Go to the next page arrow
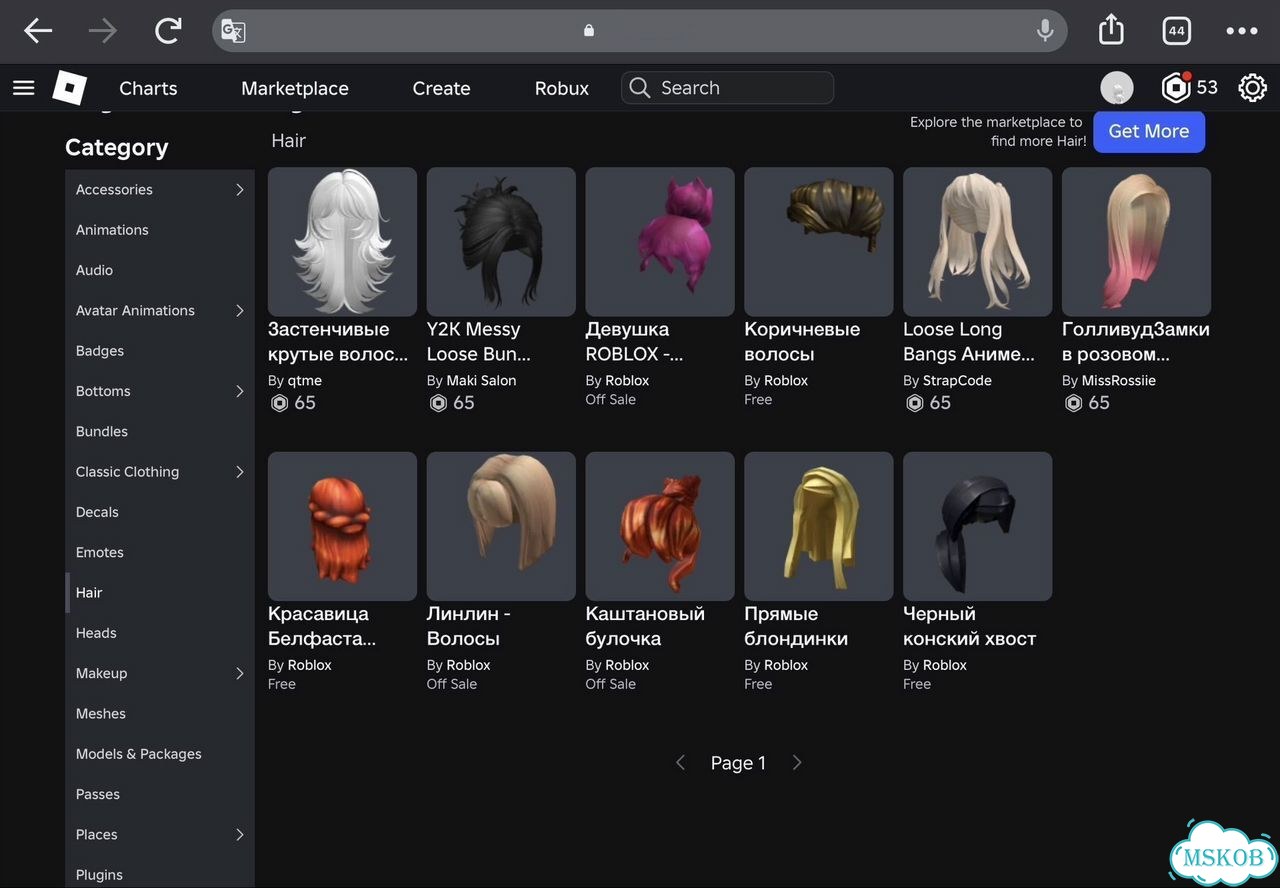 [x=797, y=763]
